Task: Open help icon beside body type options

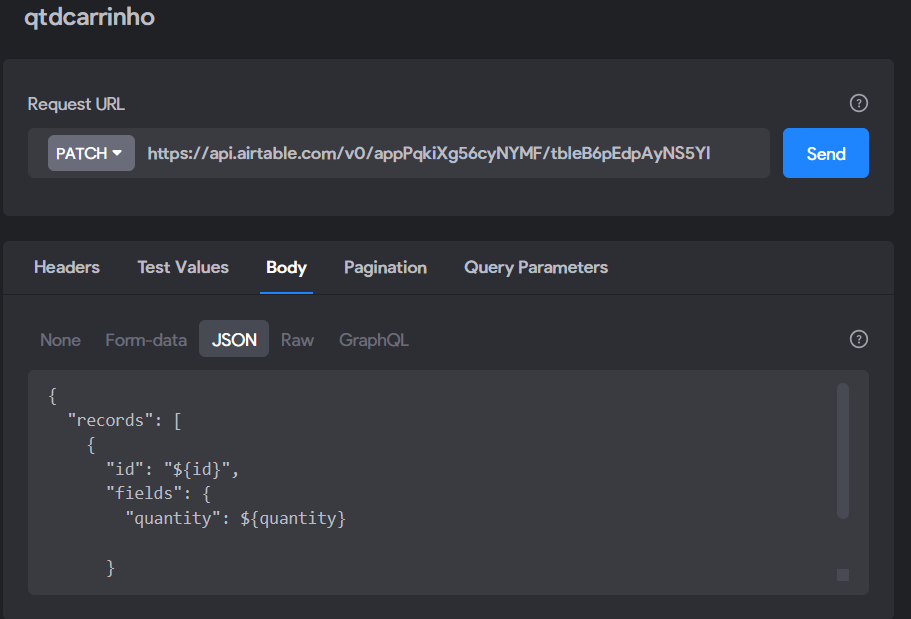Action: pos(858,339)
